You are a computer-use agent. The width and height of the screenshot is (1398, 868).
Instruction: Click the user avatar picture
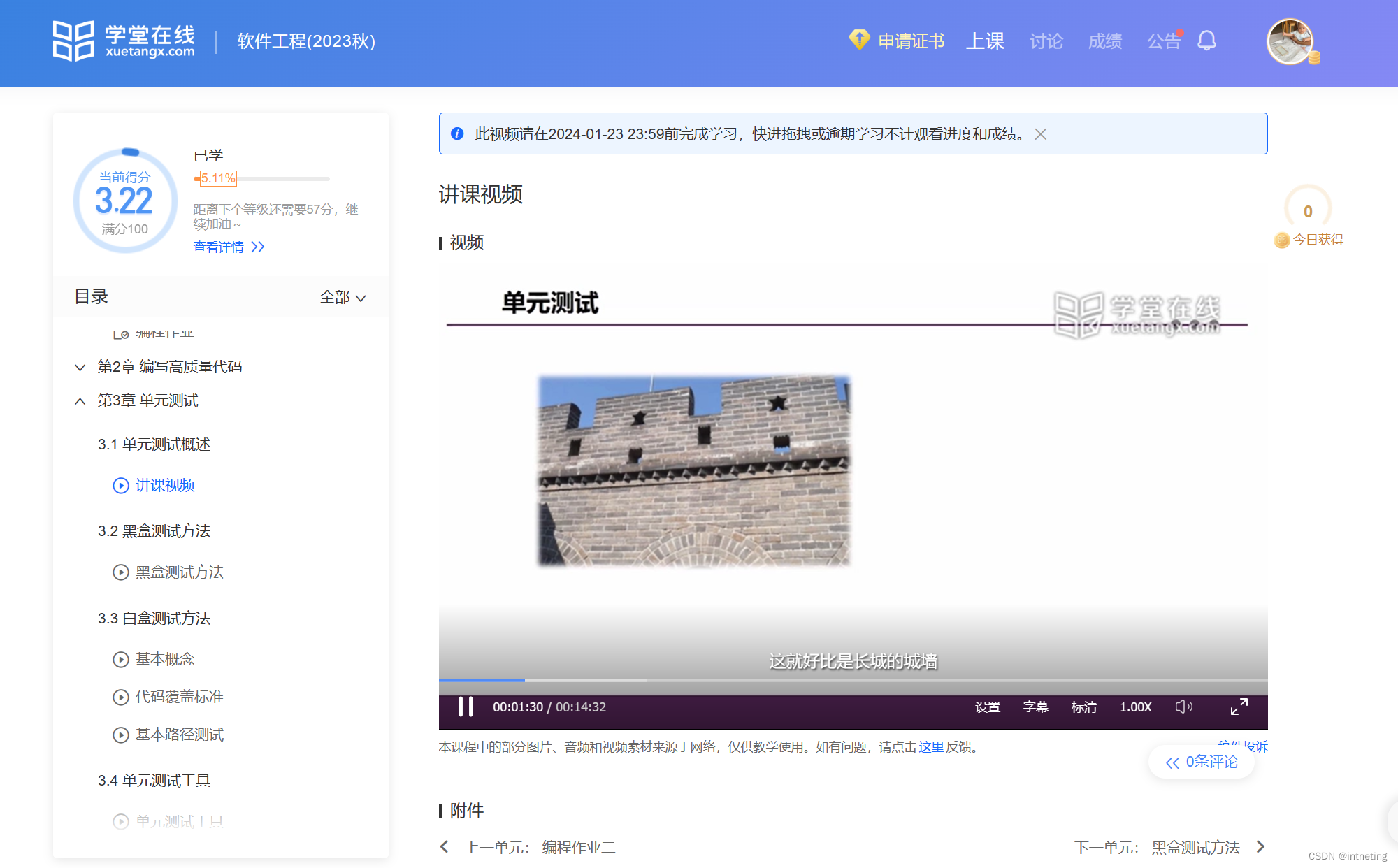coord(1290,42)
